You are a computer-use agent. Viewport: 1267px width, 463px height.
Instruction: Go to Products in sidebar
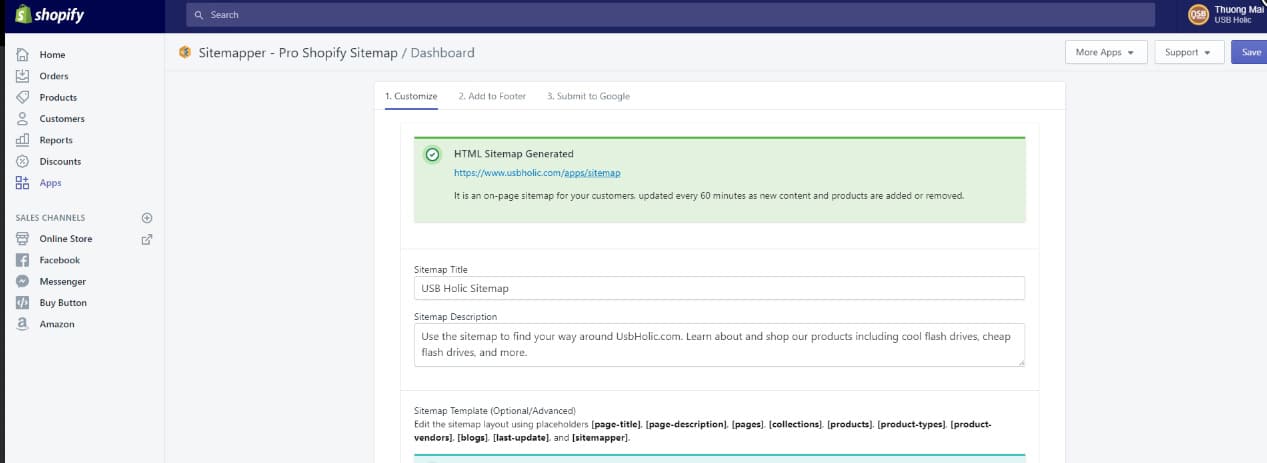click(x=58, y=98)
